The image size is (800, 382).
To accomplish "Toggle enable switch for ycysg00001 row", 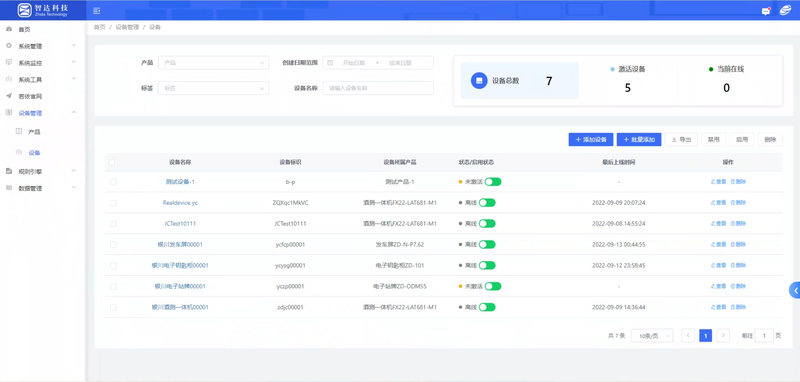I will [487, 265].
